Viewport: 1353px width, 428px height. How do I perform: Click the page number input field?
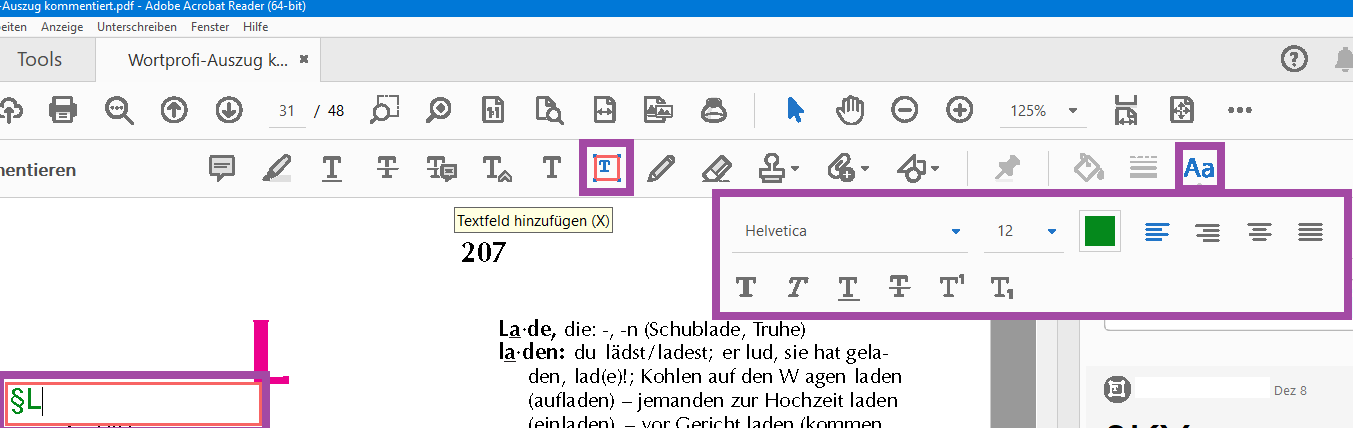coord(287,111)
